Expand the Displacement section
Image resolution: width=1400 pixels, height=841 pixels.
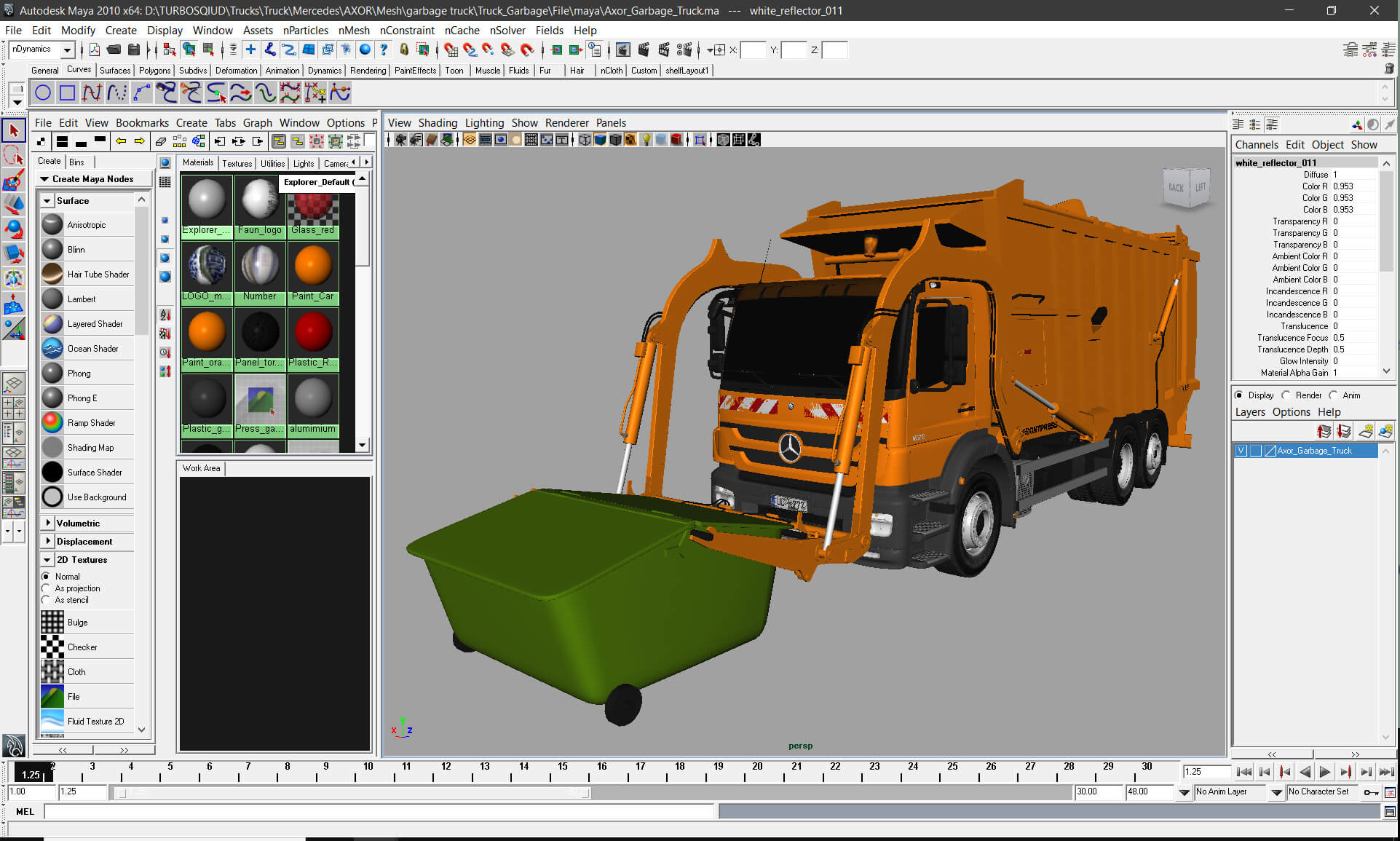[x=47, y=542]
